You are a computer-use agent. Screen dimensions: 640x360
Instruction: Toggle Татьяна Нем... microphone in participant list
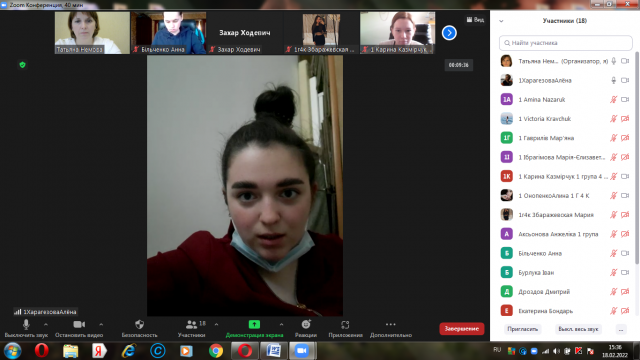tap(613, 61)
